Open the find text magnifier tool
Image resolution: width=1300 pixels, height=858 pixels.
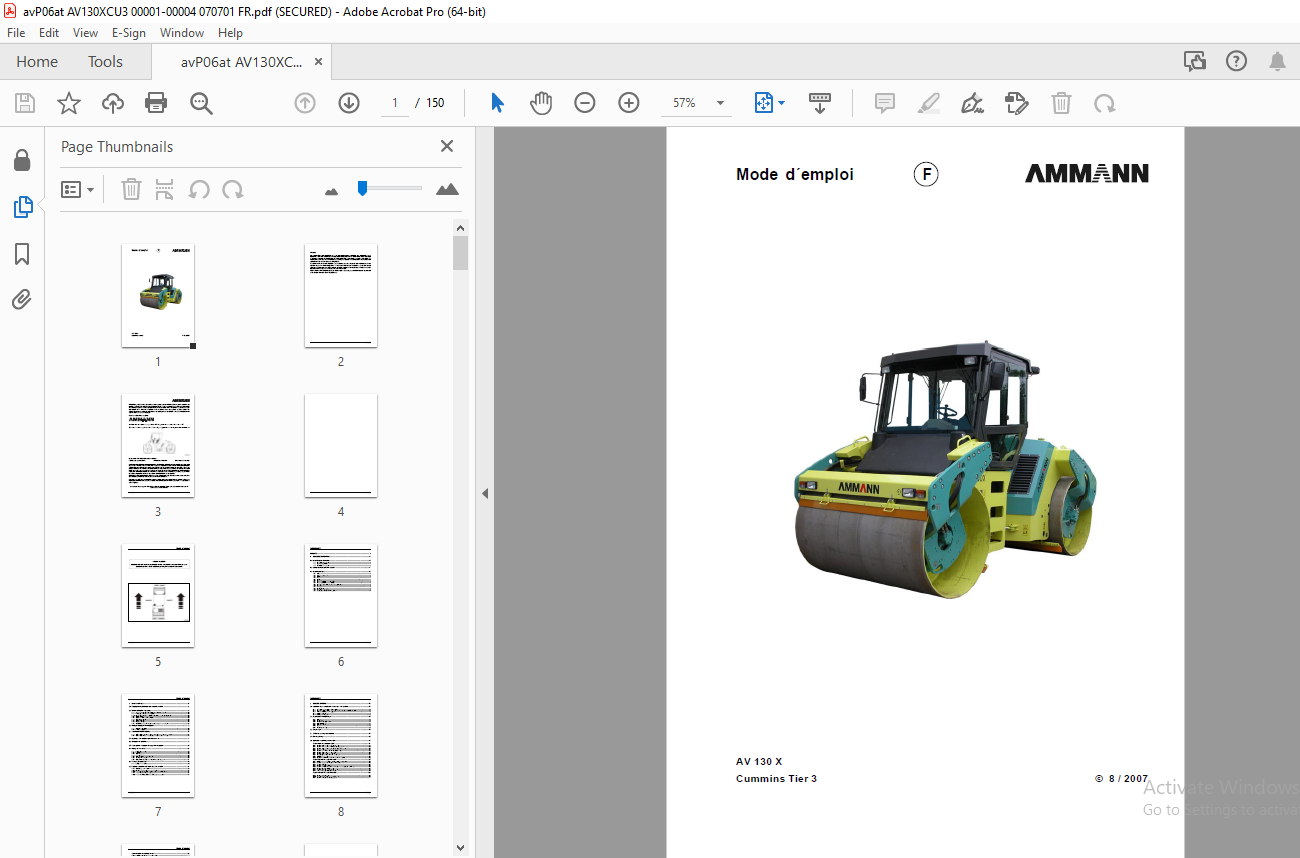coord(201,103)
